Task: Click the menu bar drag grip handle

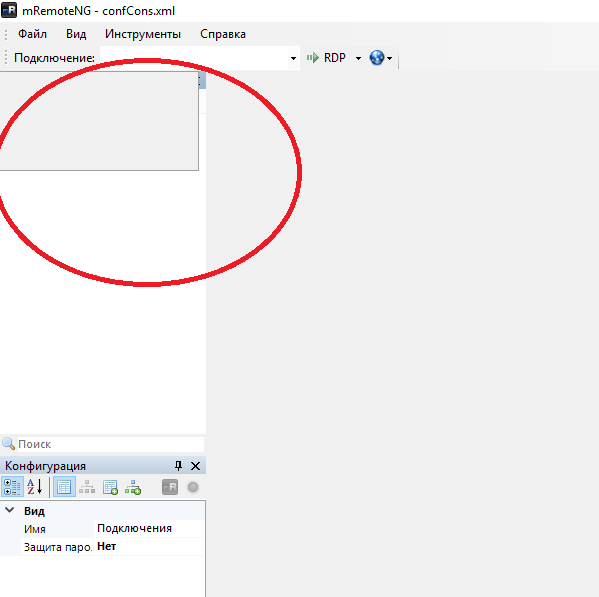Action: [x=6, y=34]
